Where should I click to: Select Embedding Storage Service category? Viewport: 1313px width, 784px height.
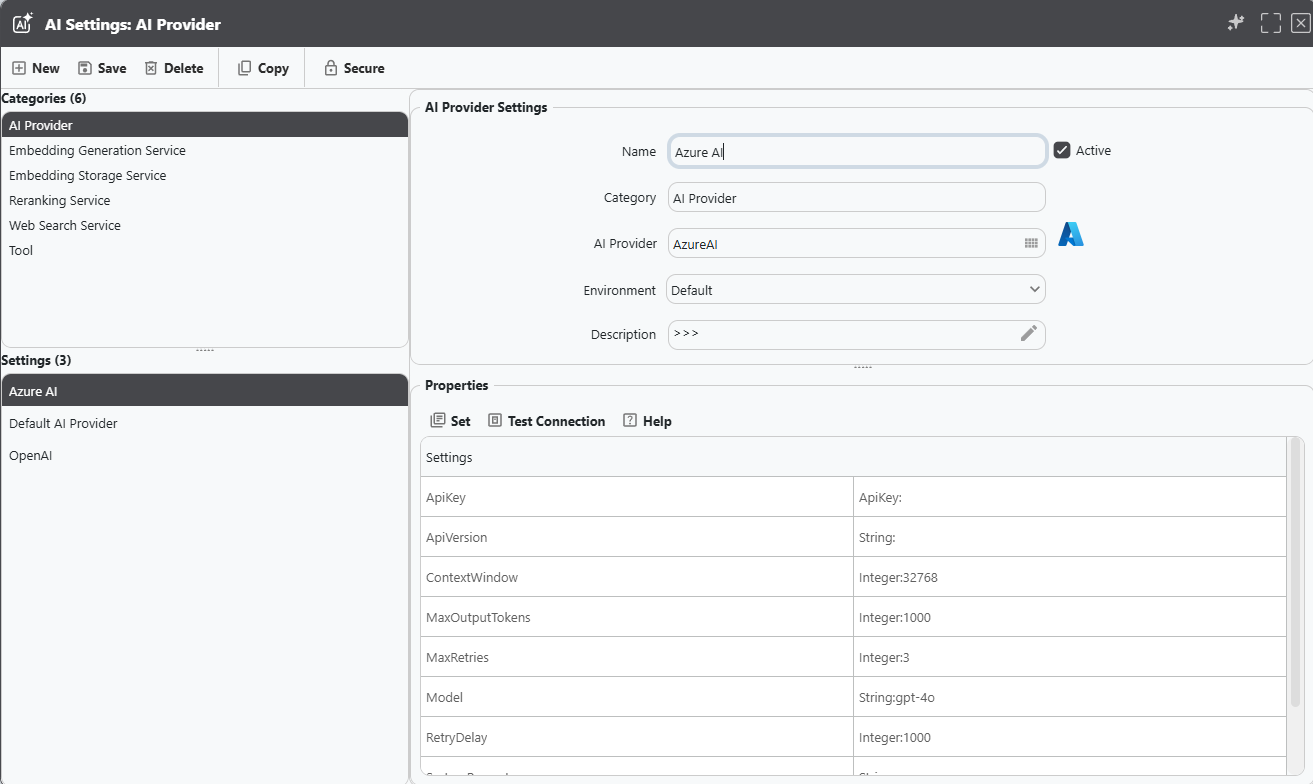[204, 175]
